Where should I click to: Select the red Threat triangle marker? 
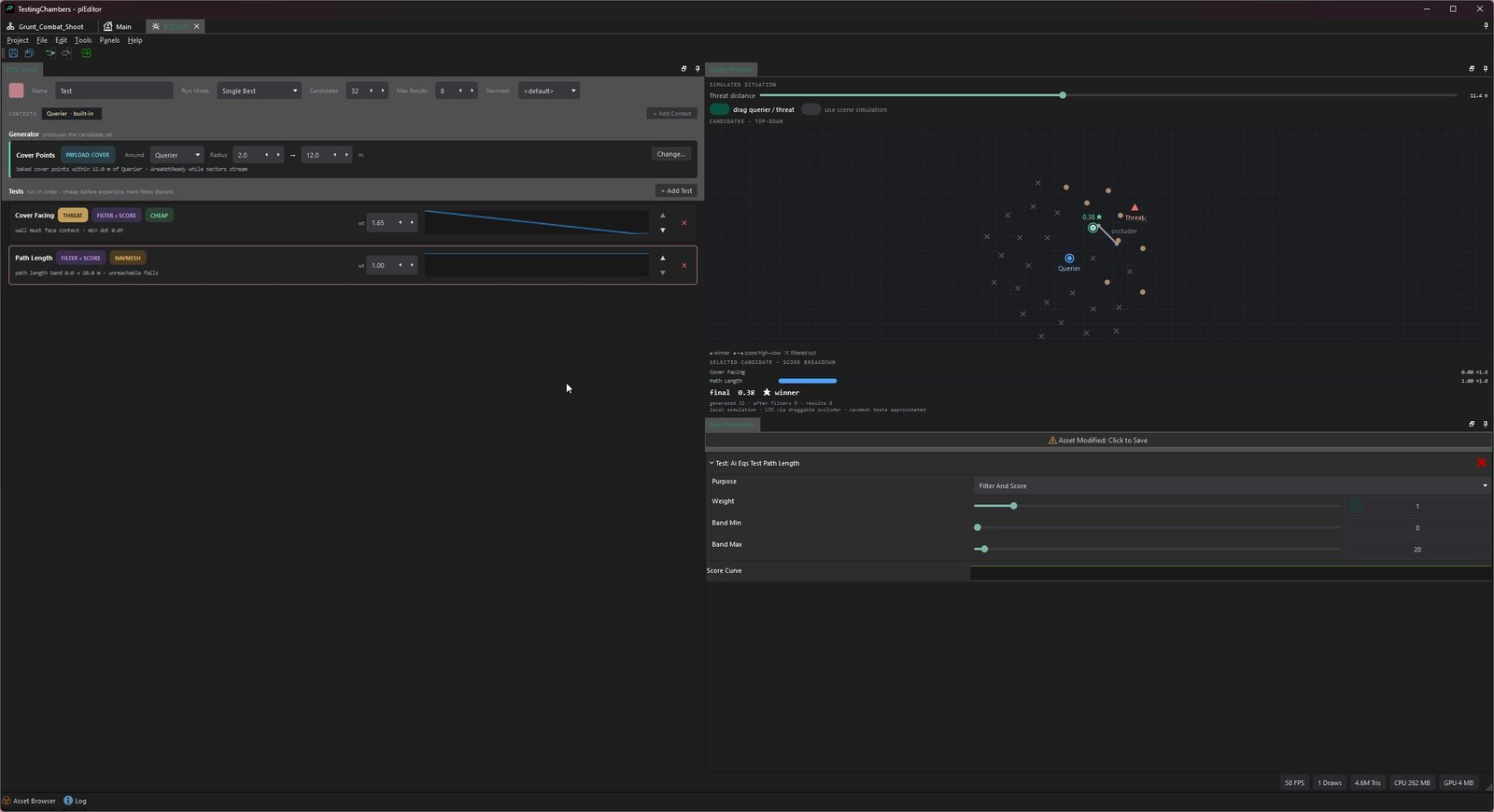tap(1135, 207)
